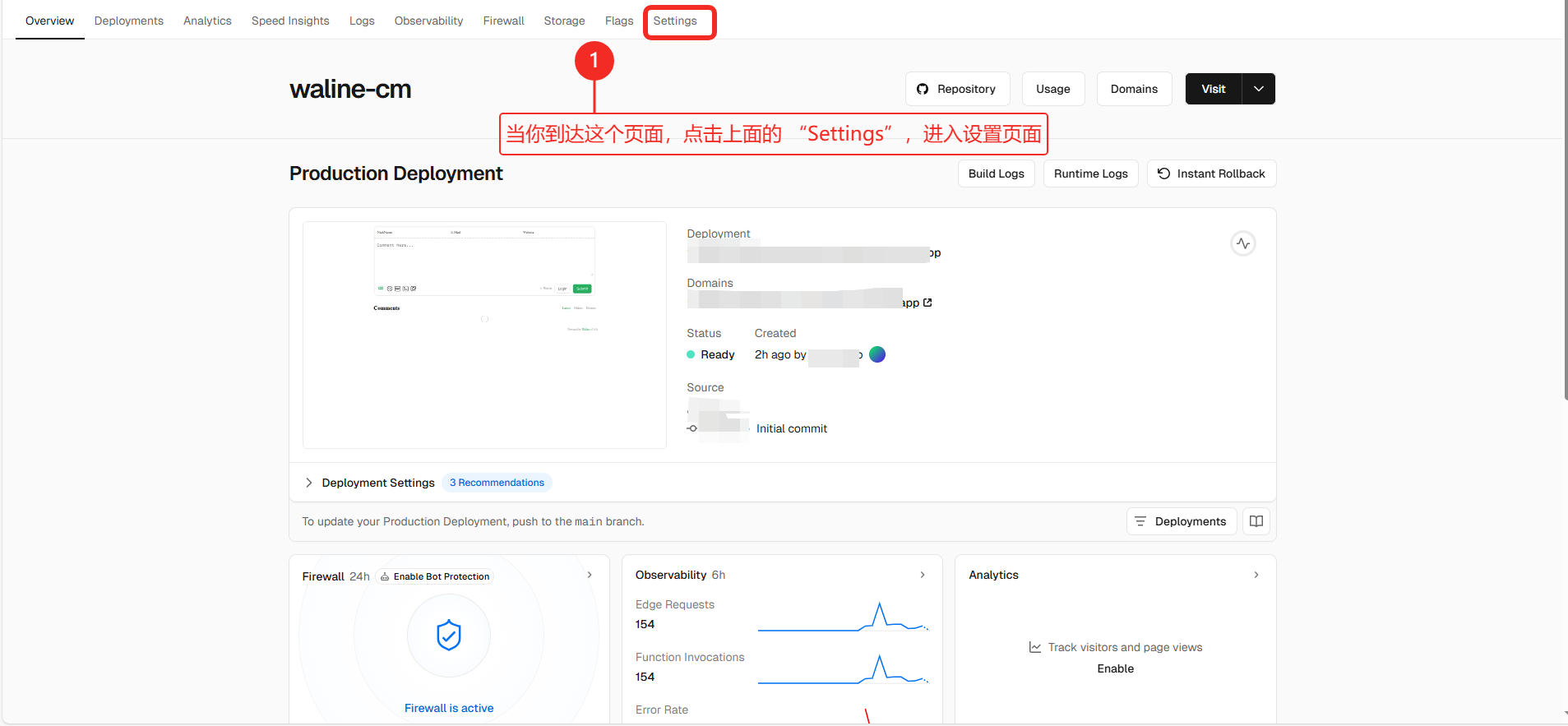Viewport: 1568px width, 726px height.
Task: Open the 3 Recommendations link
Action: (x=497, y=483)
